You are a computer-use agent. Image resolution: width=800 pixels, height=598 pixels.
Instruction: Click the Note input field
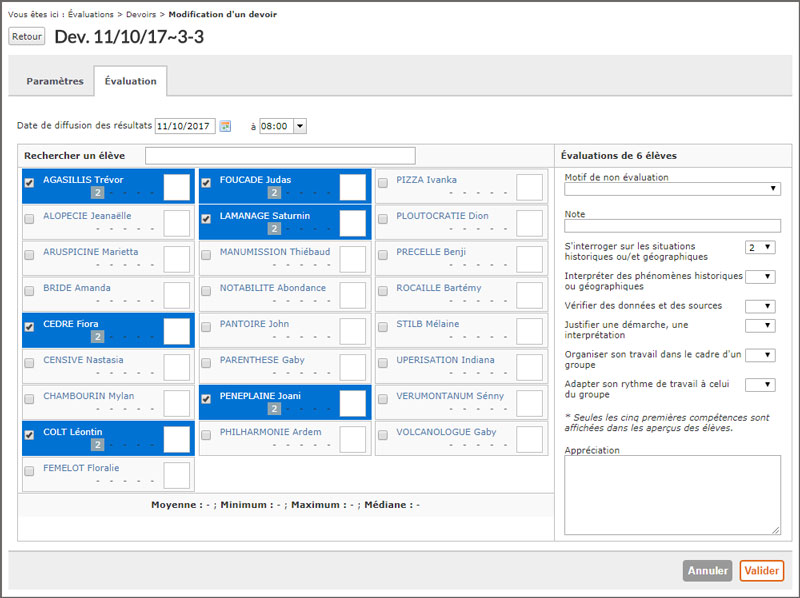coord(671,226)
